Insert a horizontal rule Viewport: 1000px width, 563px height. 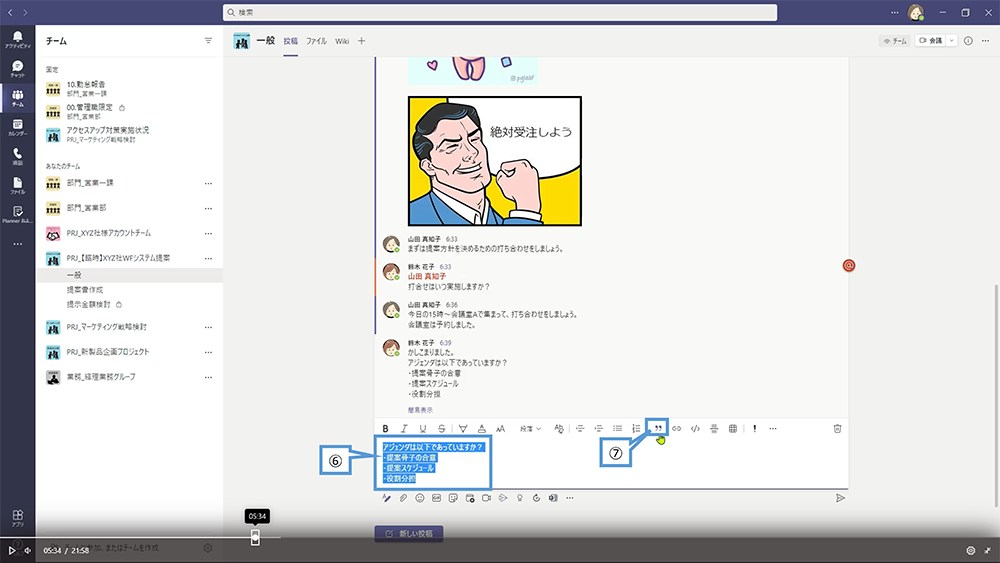(714, 428)
